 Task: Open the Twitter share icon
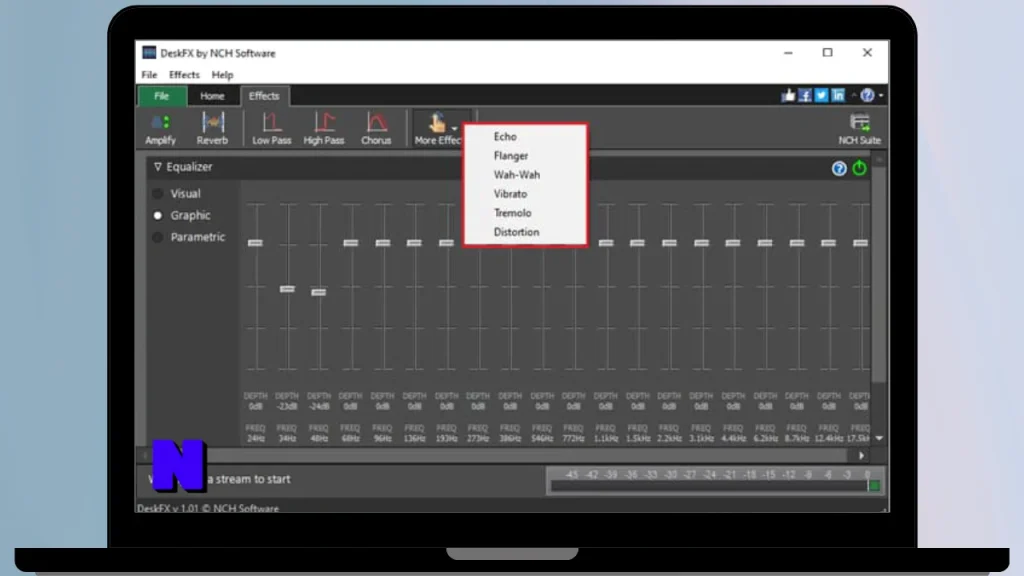822,95
